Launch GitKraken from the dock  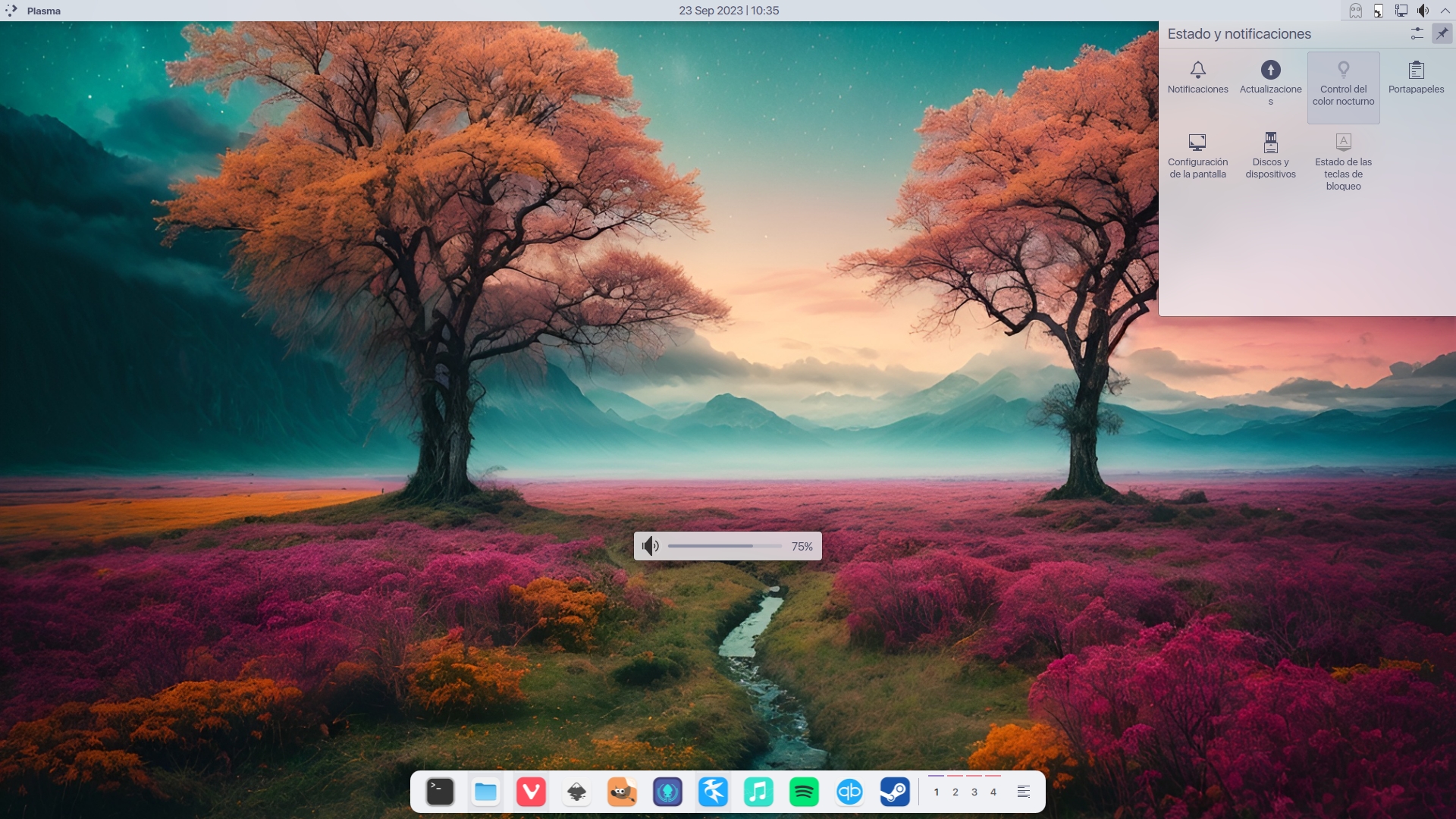[x=667, y=792]
